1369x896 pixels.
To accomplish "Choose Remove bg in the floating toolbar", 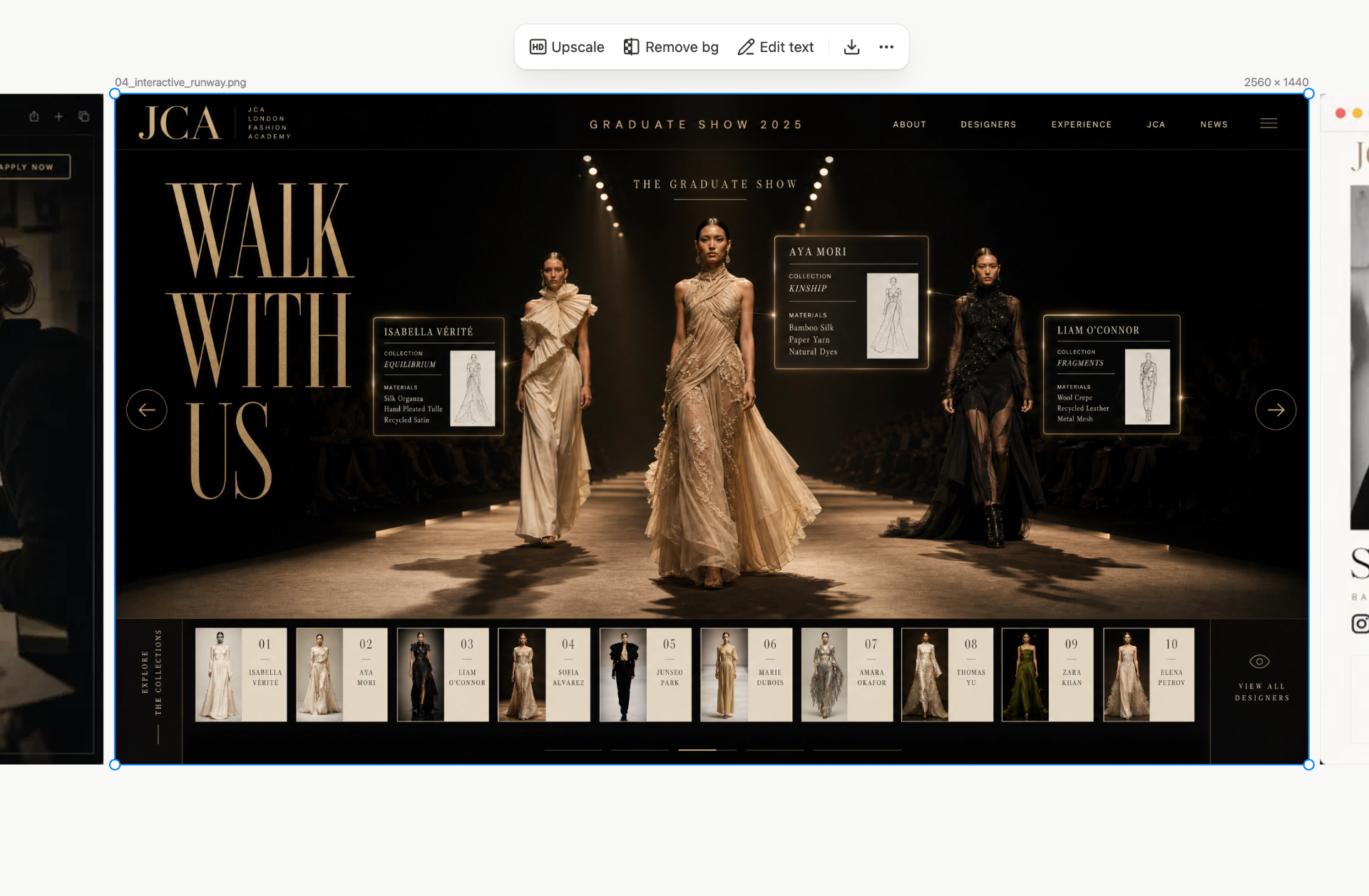I will pos(671,47).
